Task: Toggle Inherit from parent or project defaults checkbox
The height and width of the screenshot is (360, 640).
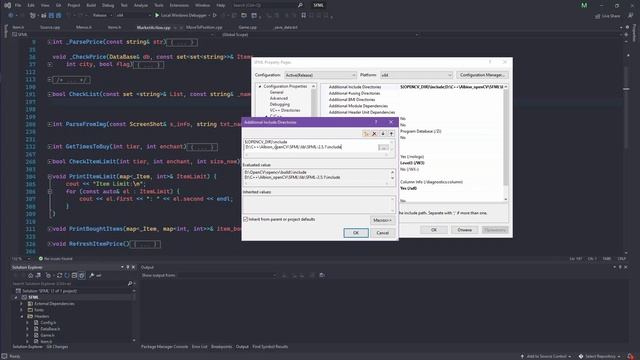Action: click(x=246, y=219)
